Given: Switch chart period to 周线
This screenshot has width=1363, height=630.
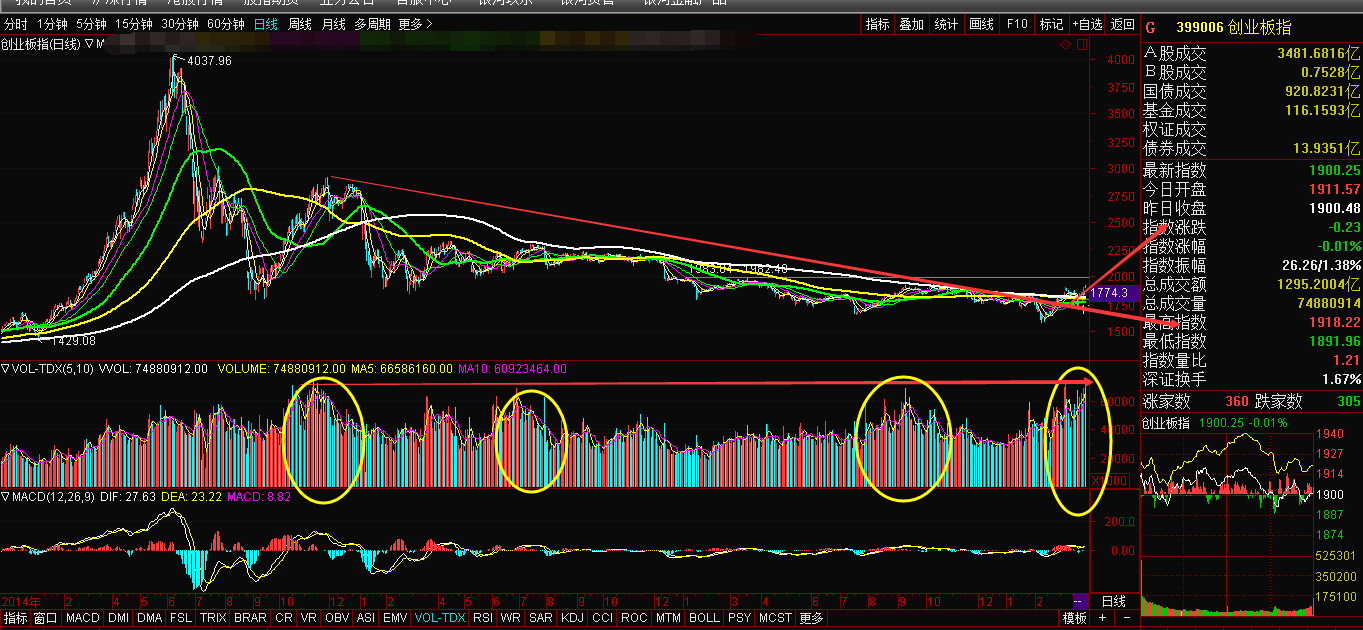Looking at the screenshot, I should click(299, 24).
